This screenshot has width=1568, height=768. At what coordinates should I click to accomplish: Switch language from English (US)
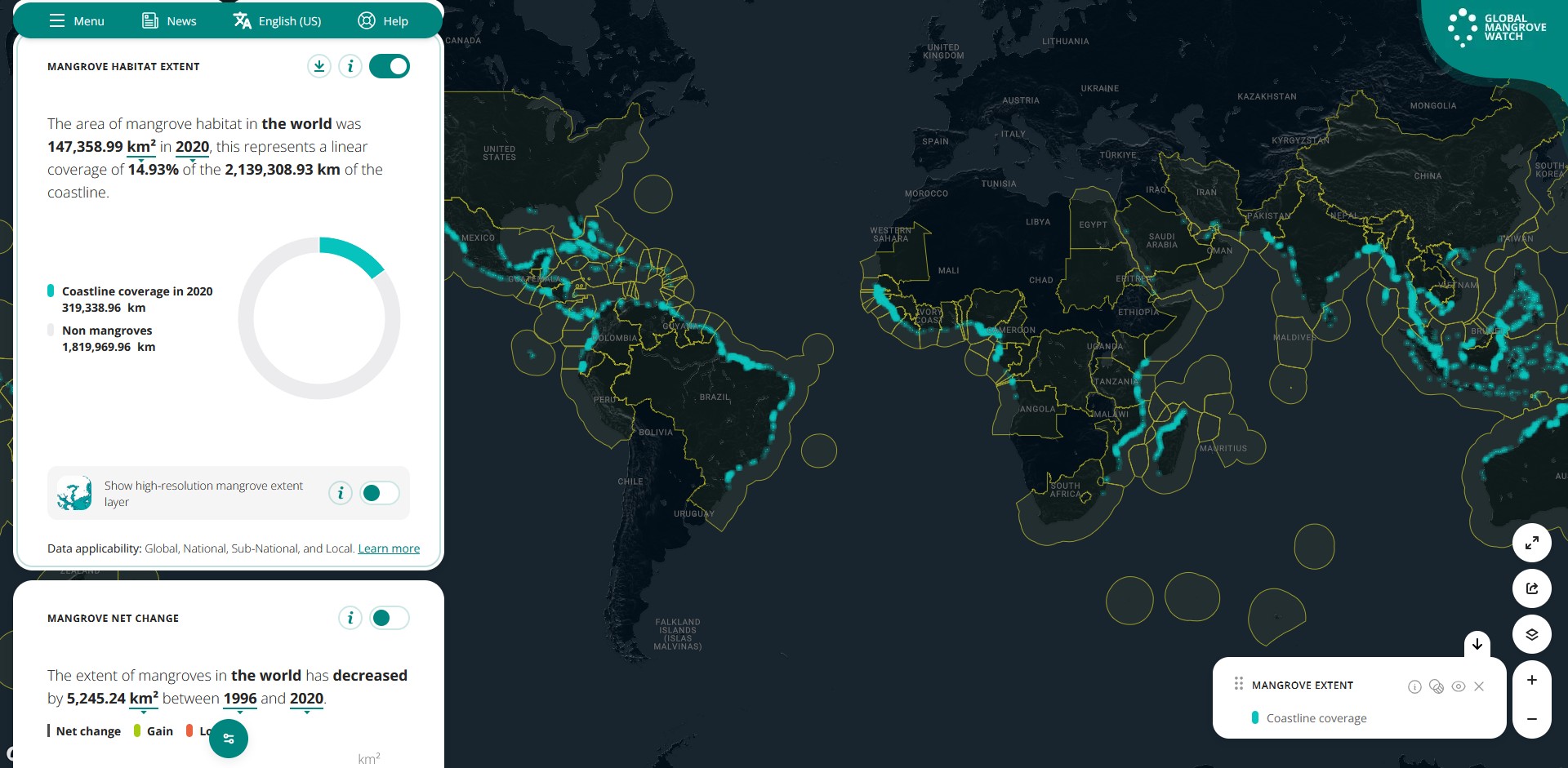tap(277, 20)
